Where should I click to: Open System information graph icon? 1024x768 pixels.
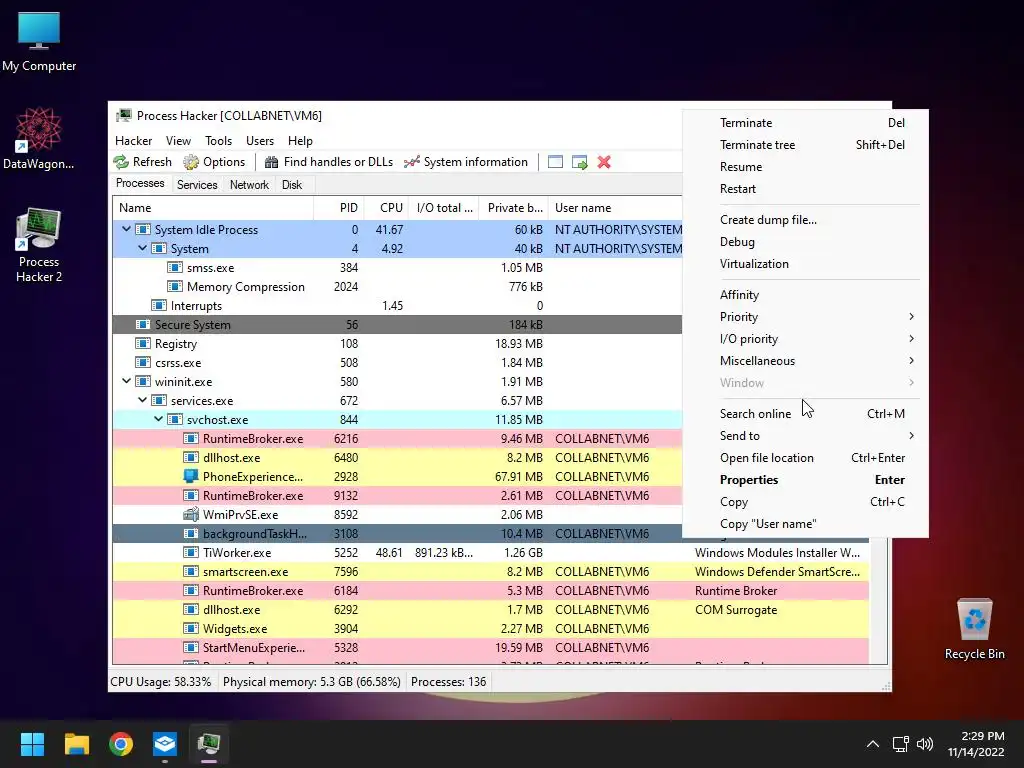pyautogui.click(x=411, y=162)
